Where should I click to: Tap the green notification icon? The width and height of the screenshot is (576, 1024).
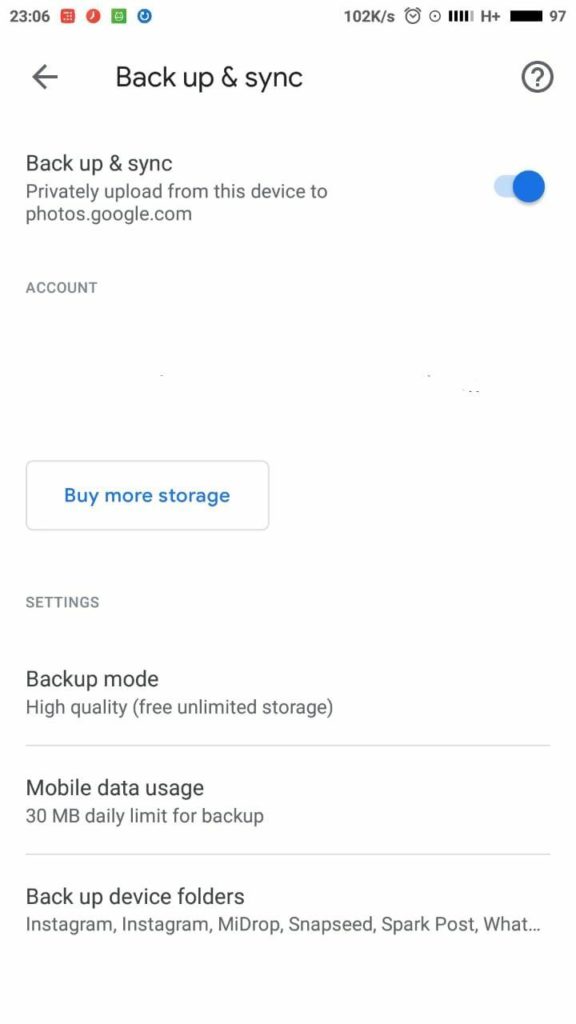tap(118, 16)
